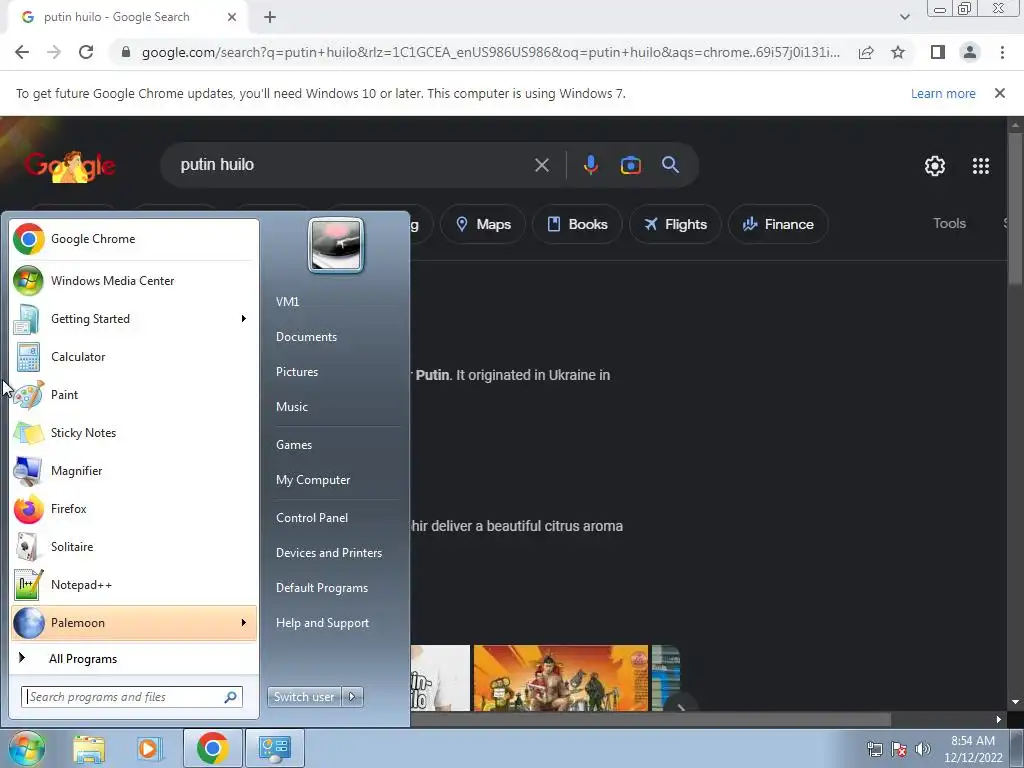This screenshot has height=768, width=1024.
Task: Expand Getting Started submenu arrow
Action: [x=244, y=319]
